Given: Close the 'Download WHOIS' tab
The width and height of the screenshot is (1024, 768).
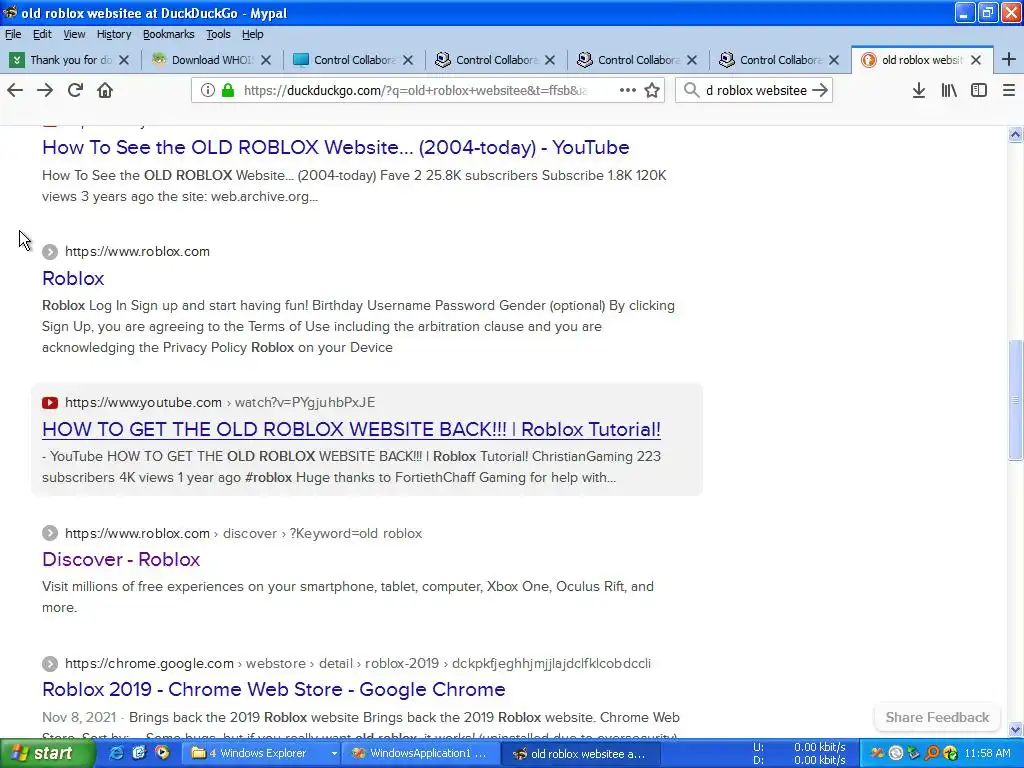Looking at the screenshot, I should (266, 60).
